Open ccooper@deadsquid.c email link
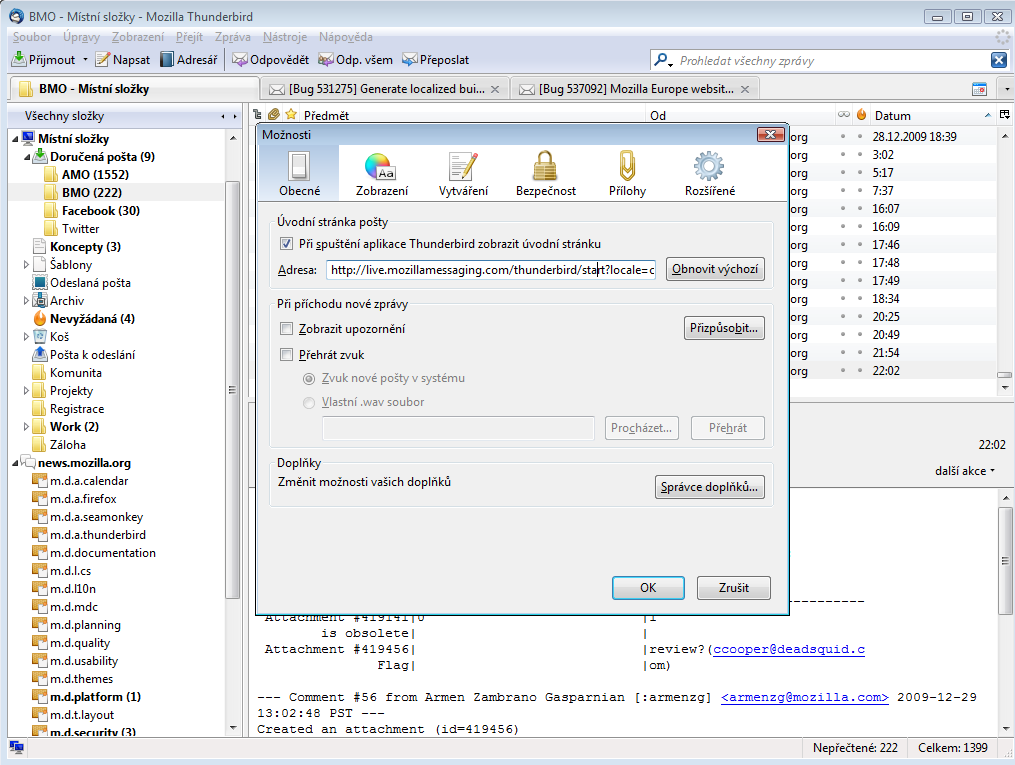 click(x=788, y=649)
